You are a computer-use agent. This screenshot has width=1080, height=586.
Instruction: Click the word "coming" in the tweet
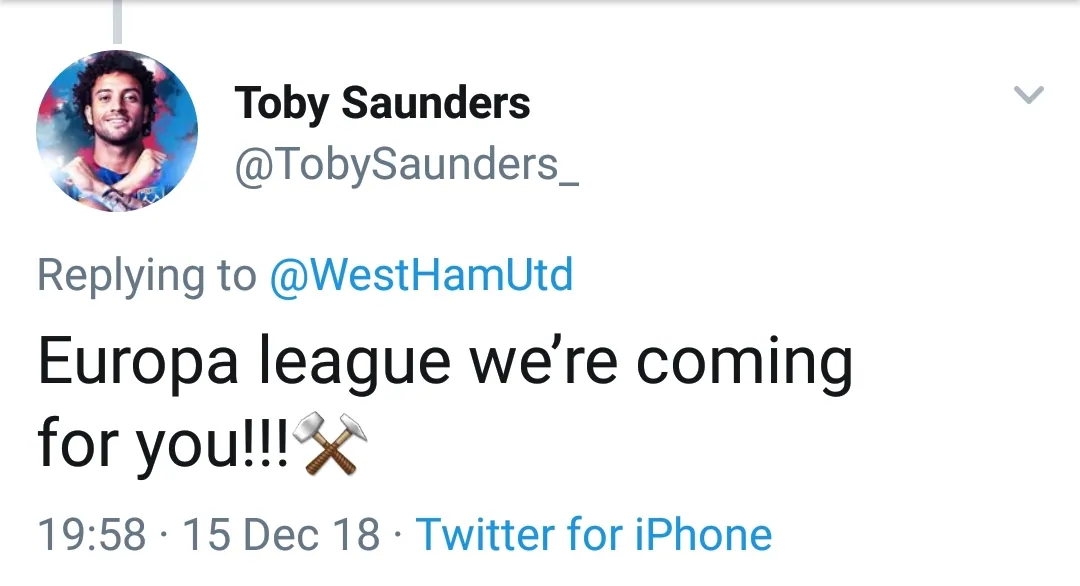click(744, 364)
